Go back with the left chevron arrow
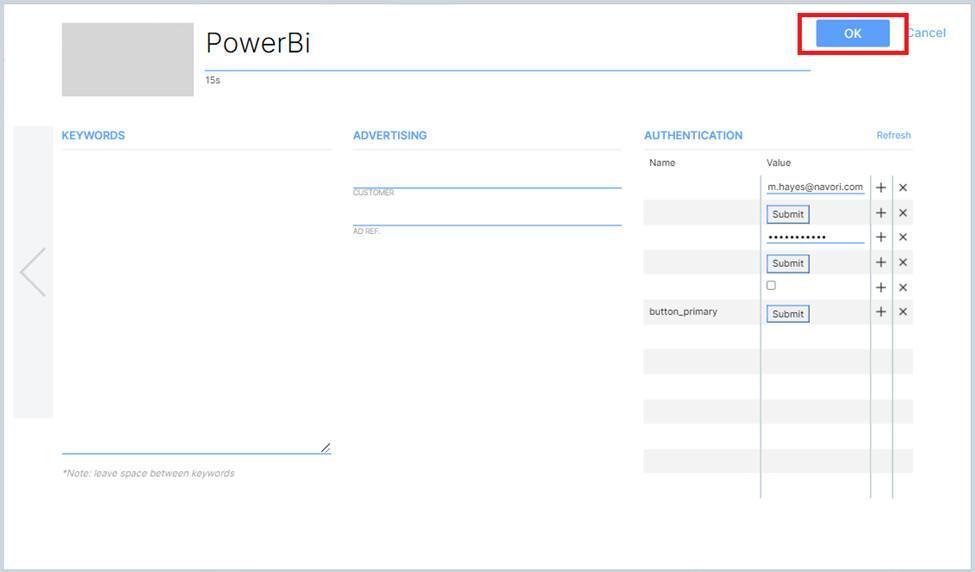975x572 pixels. click(33, 272)
